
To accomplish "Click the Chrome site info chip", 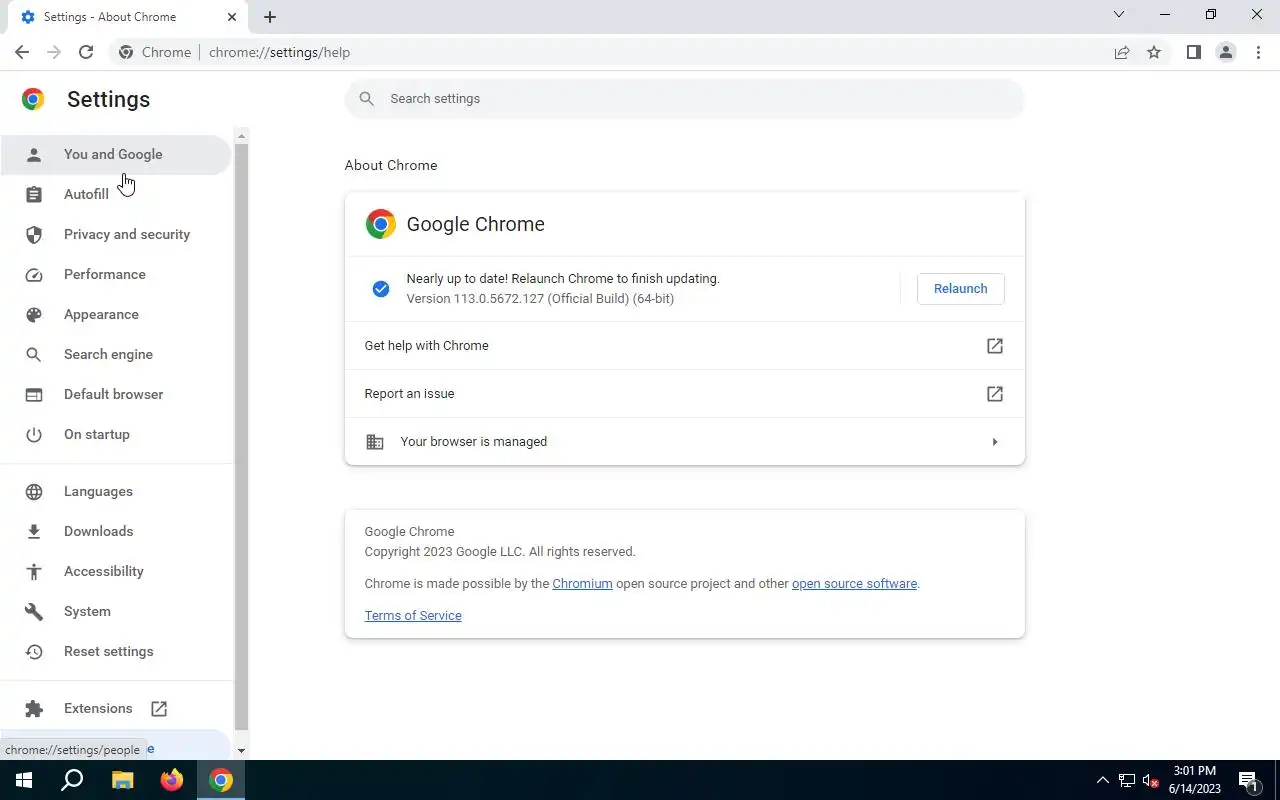I will [x=155, y=52].
